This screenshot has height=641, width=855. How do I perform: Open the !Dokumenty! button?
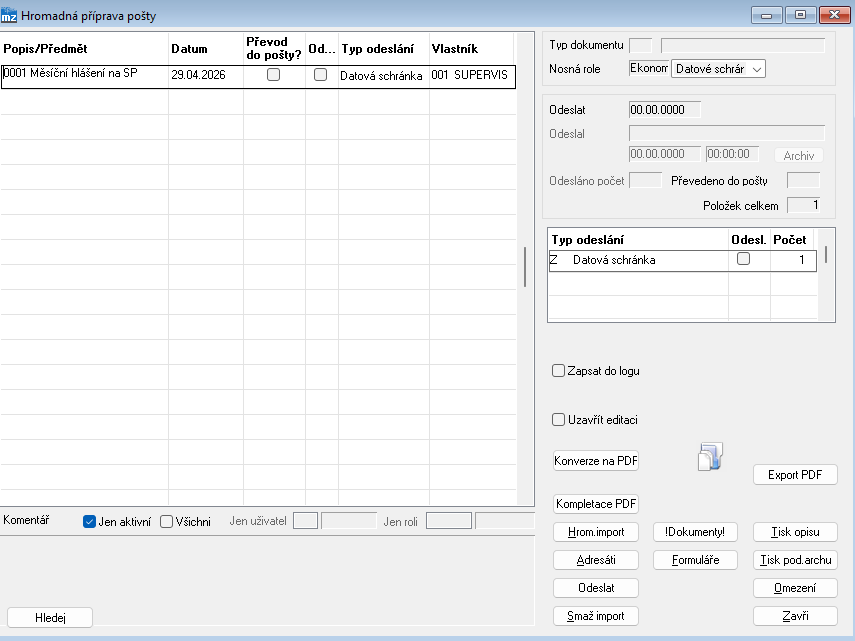click(x=695, y=532)
